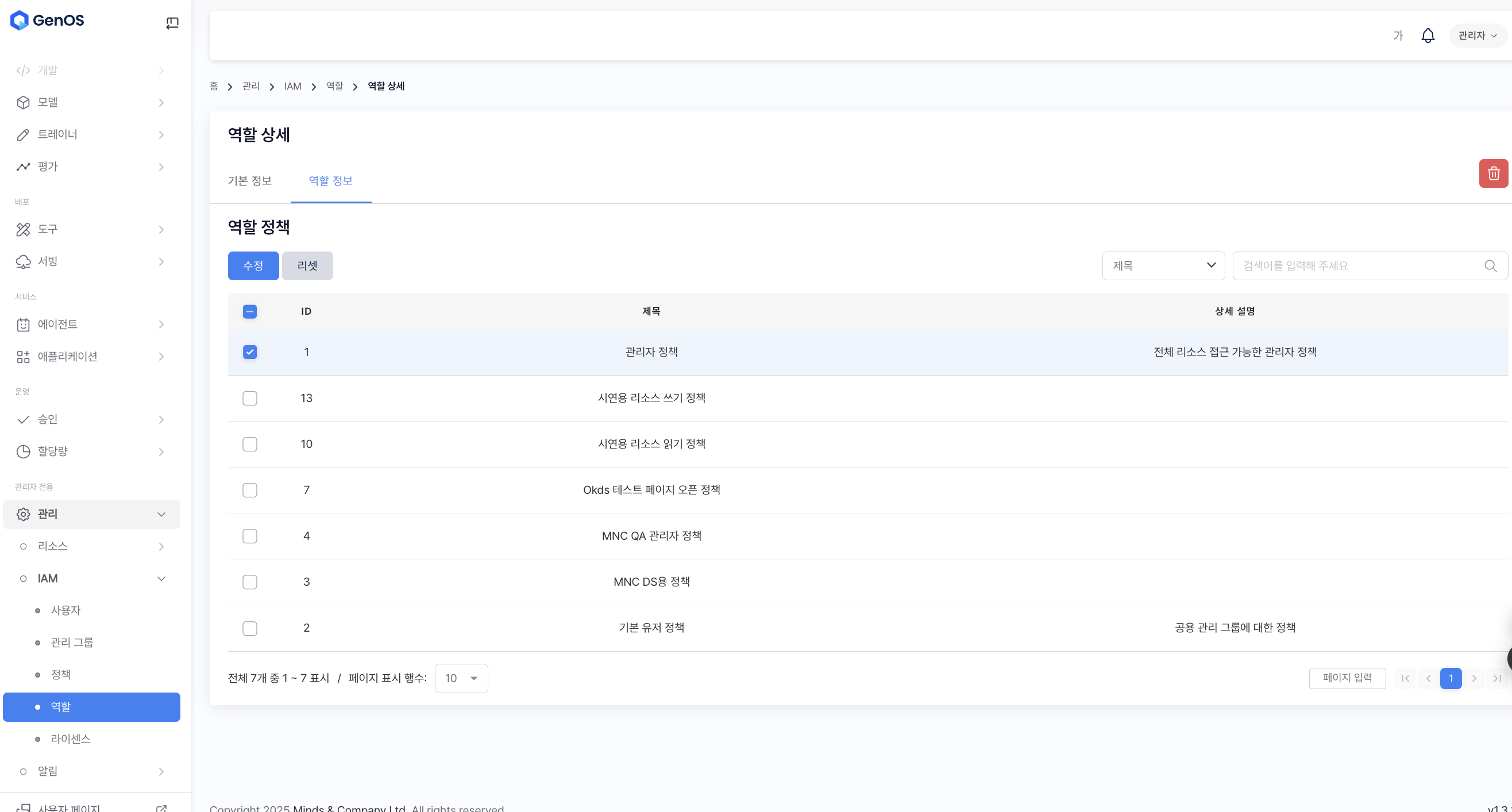The width and height of the screenshot is (1512, 812).
Task: Click the blue 수정 button
Action: click(x=253, y=266)
